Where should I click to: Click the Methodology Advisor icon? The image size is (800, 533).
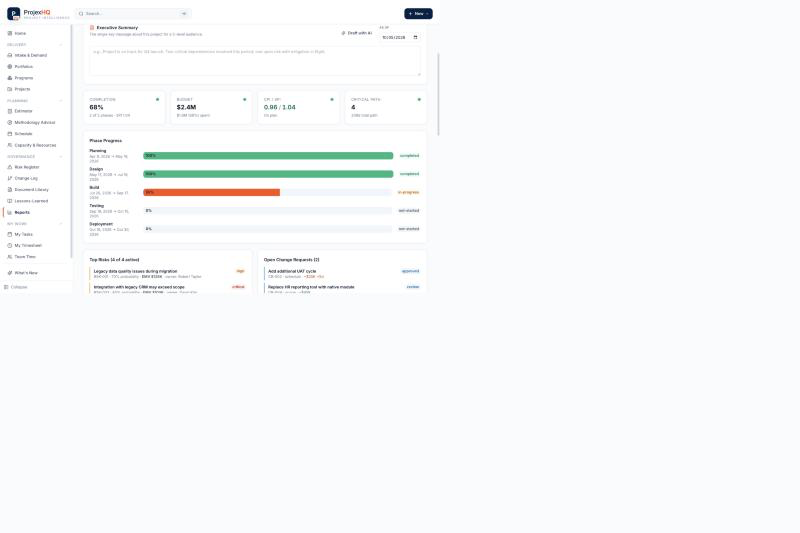click(x=10, y=122)
